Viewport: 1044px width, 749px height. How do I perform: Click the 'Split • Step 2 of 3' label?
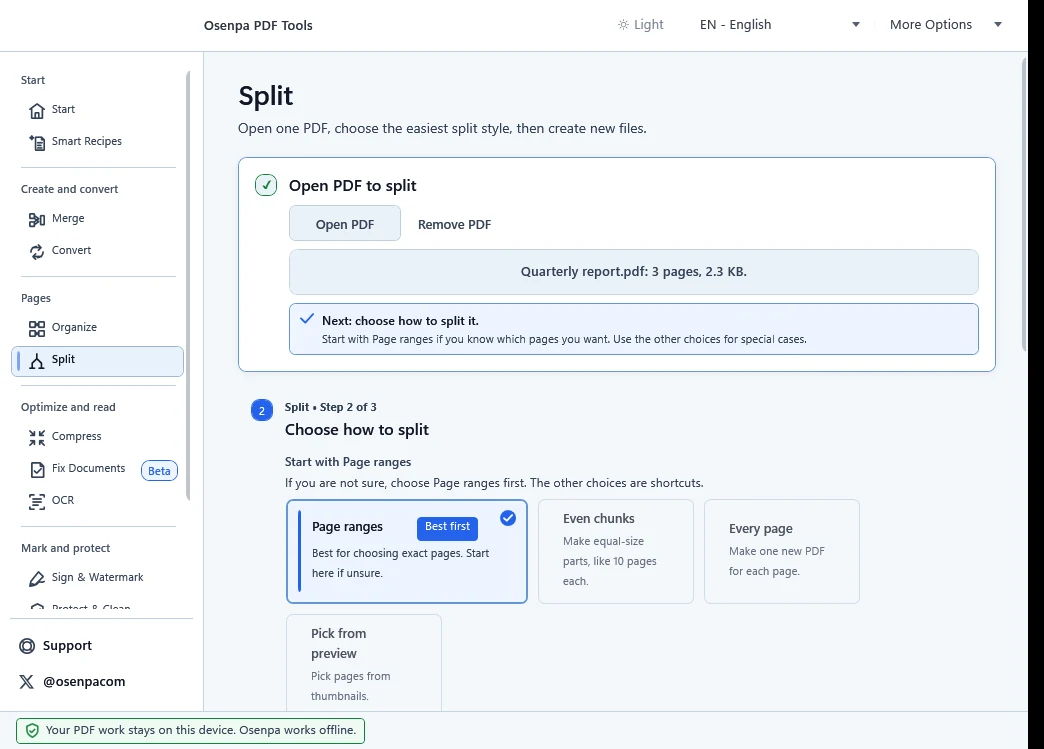click(x=330, y=407)
